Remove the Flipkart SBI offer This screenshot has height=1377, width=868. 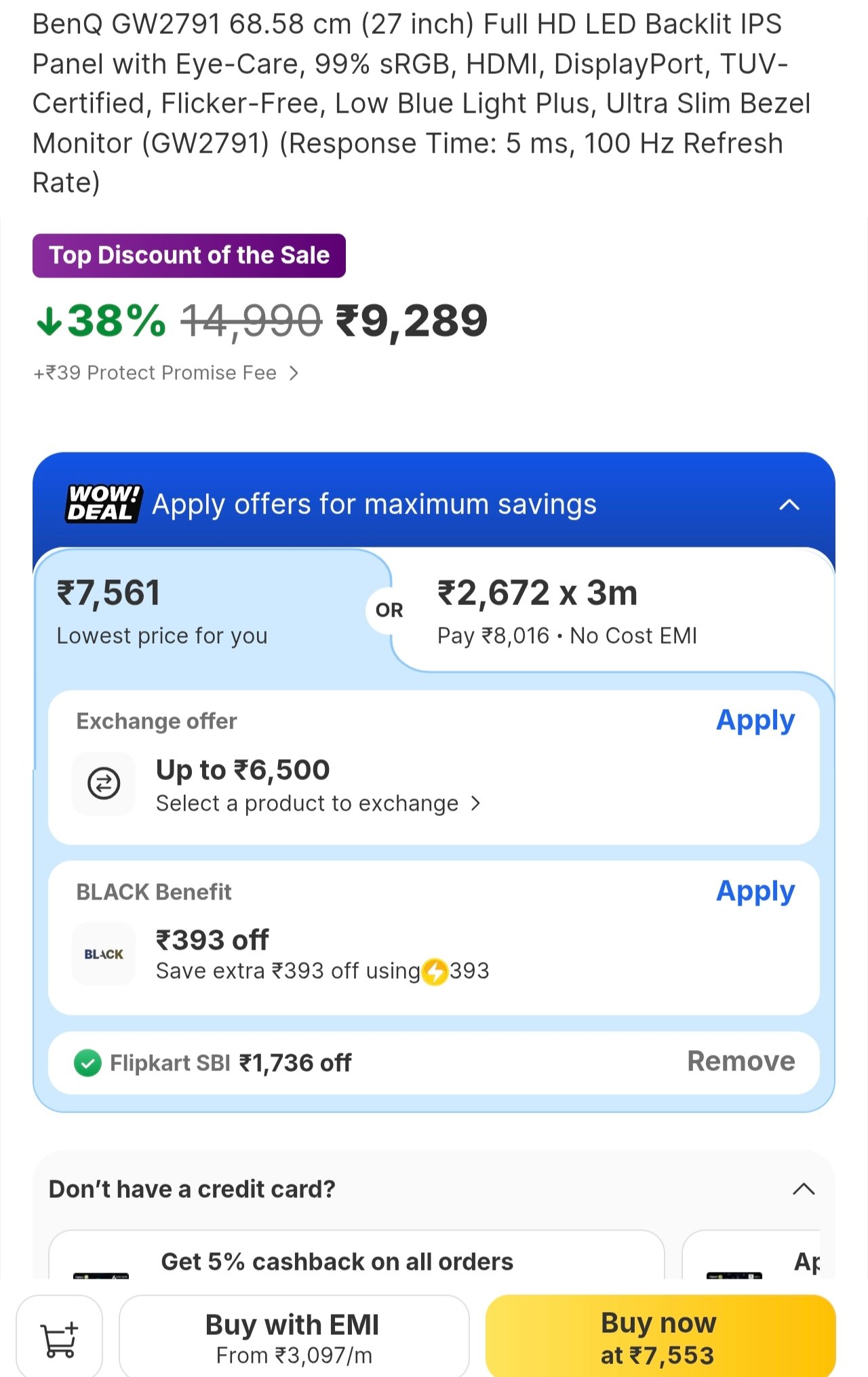pyautogui.click(x=741, y=1062)
